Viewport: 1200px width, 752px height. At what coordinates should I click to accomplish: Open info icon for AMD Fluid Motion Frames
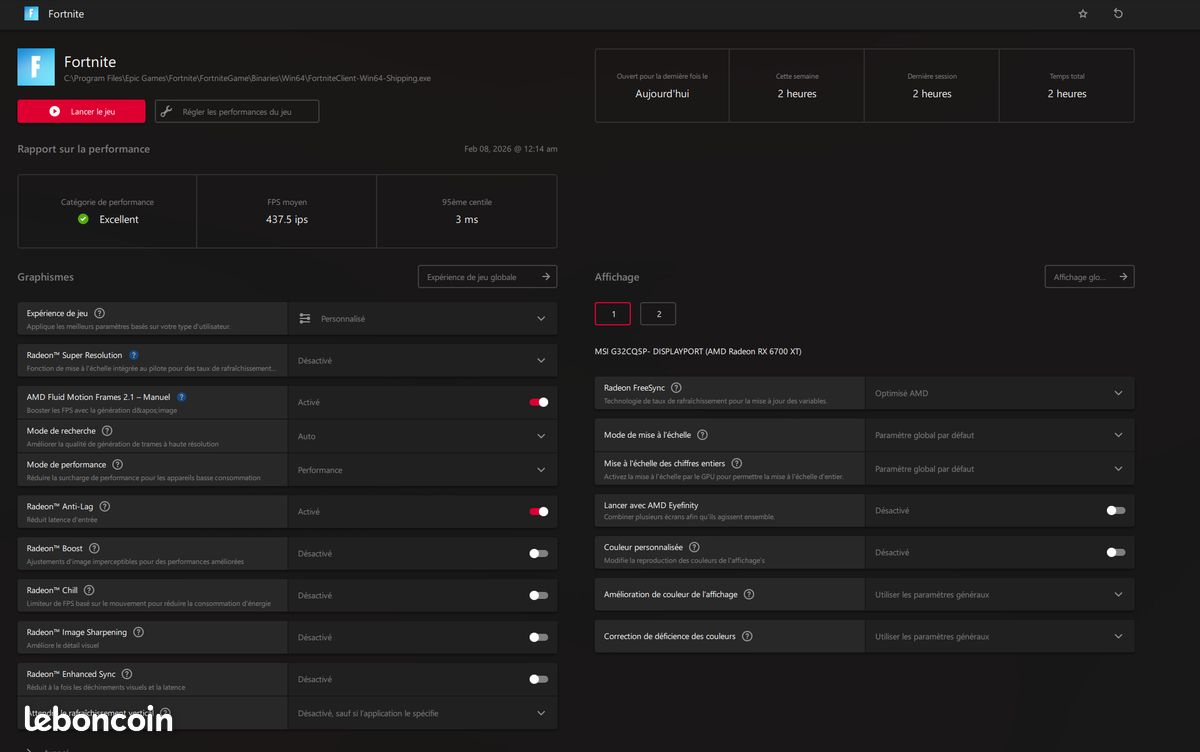[x=181, y=397]
